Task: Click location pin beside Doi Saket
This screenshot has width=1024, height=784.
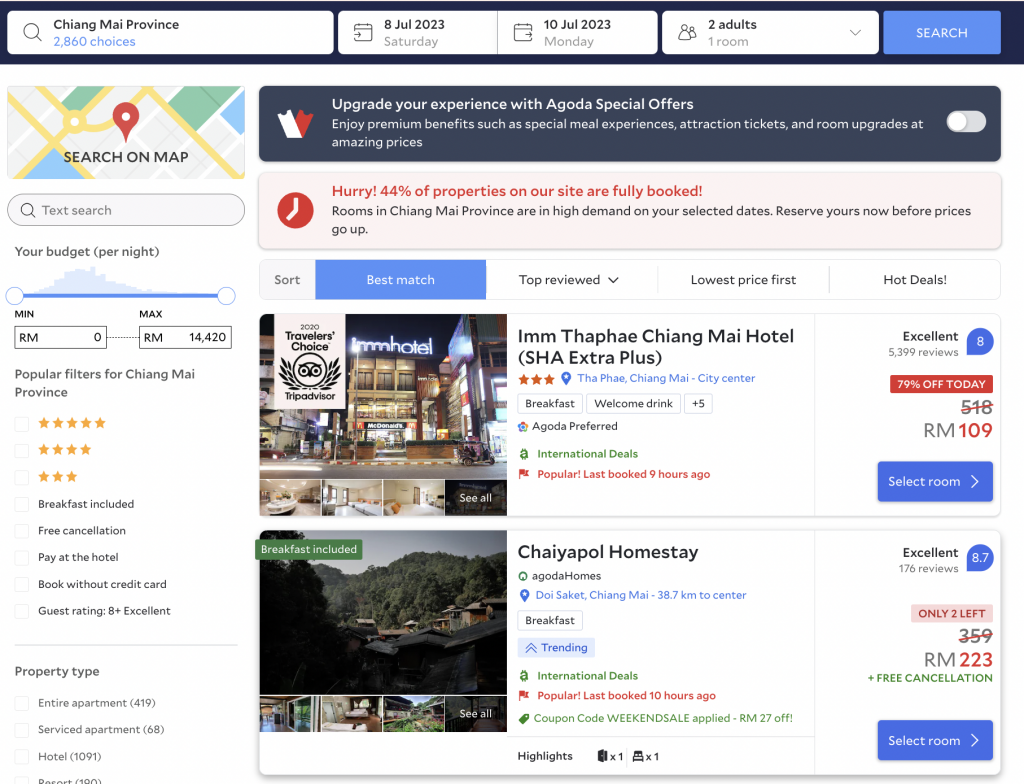Action: point(524,595)
